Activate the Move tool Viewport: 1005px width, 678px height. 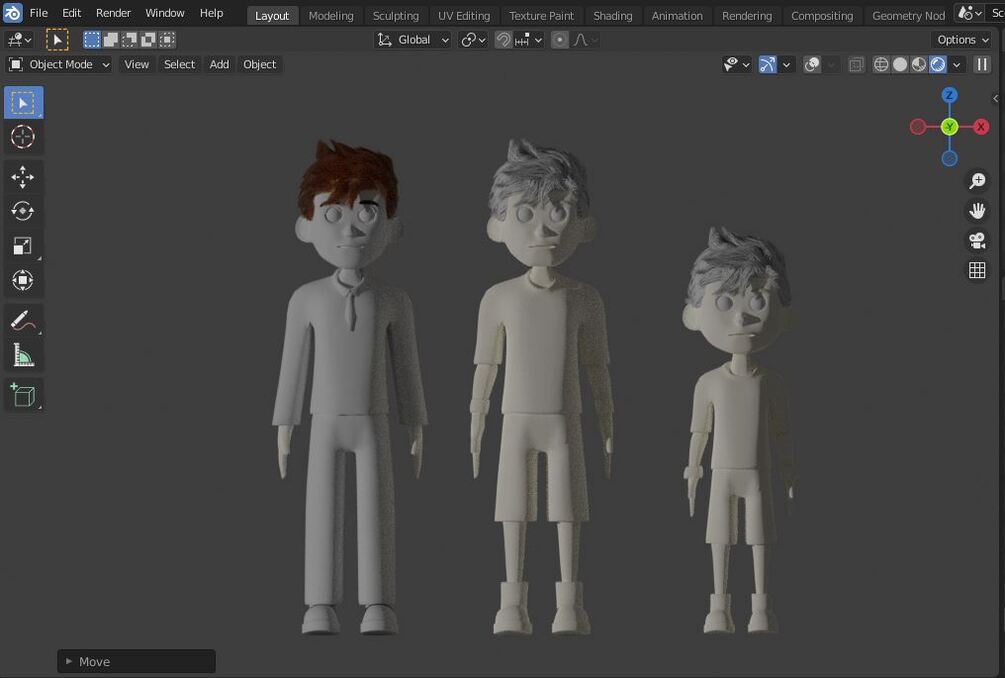(x=23, y=177)
